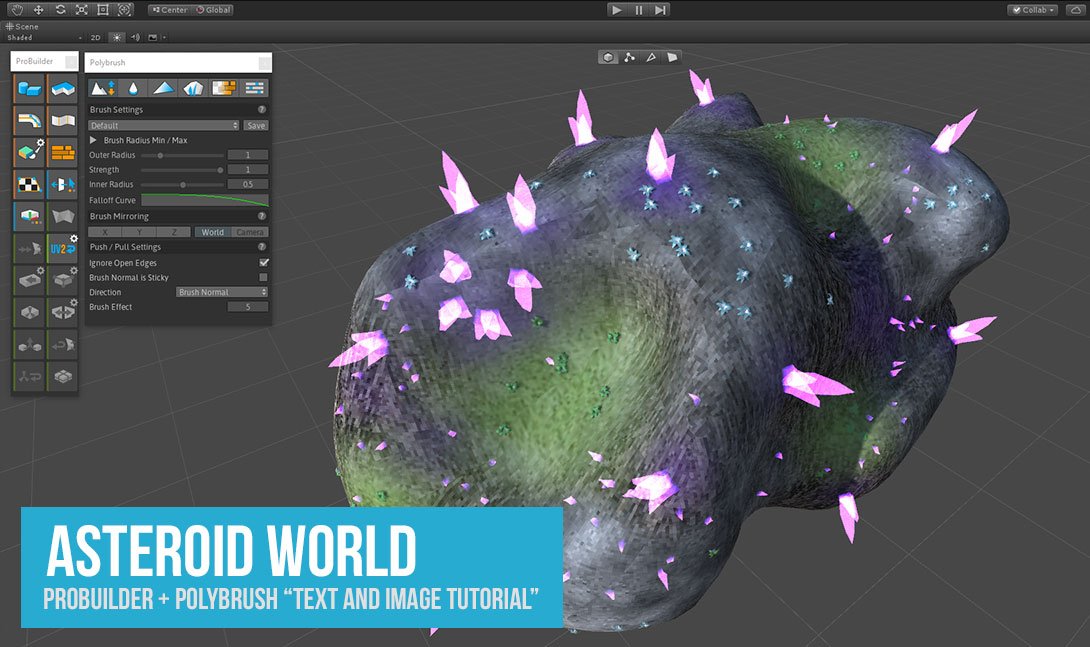The height and width of the screenshot is (647, 1090).
Task: Toggle scene lighting sun button
Action: click(x=117, y=38)
